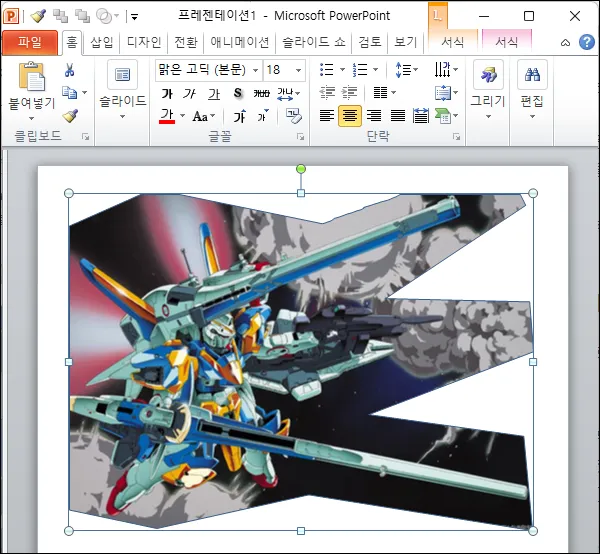Click Increase font size icon
Screen dimensions: 600x554
[x=240, y=116]
